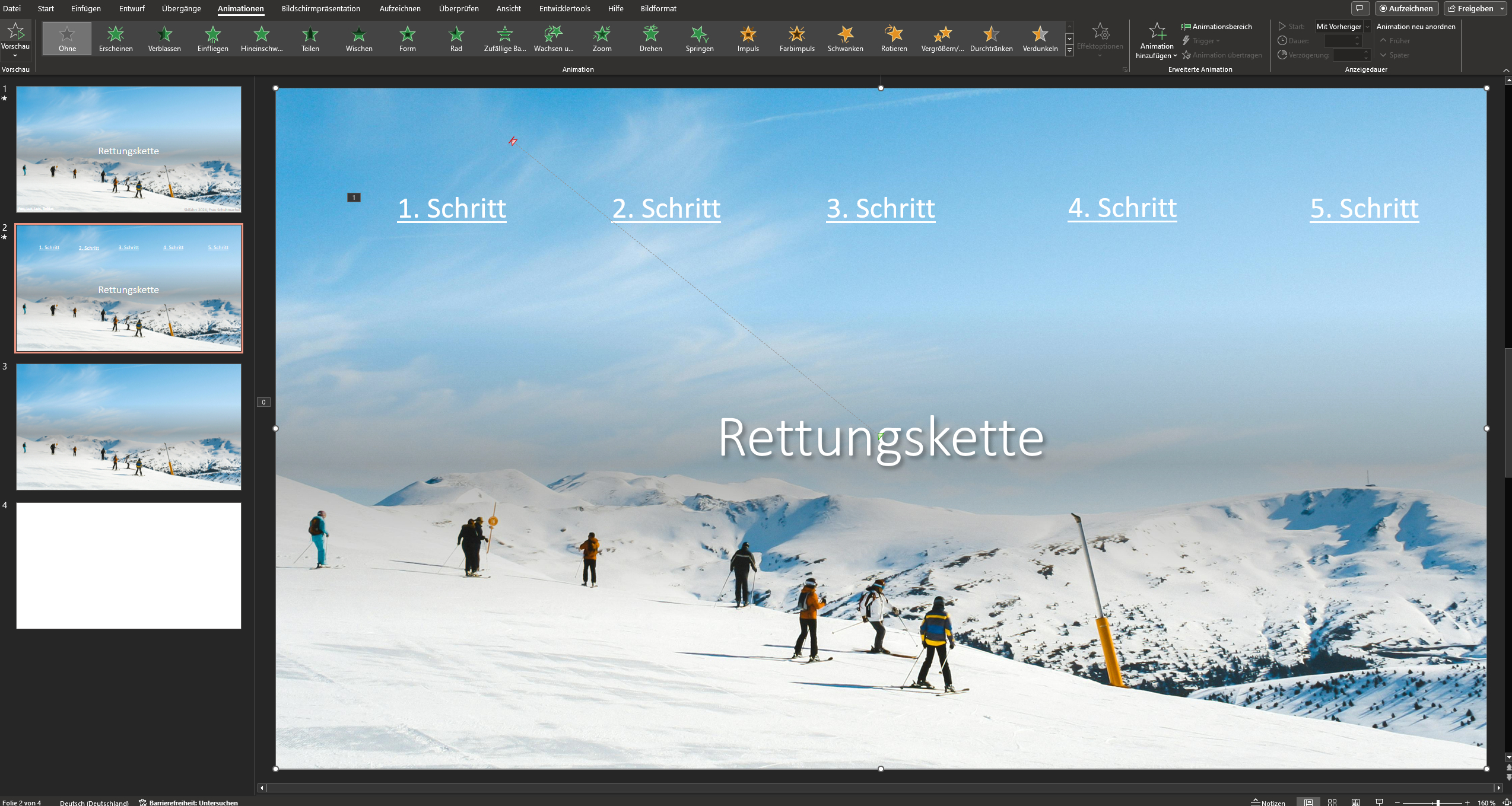Viewport: 1512px width, 806px height.
Task: Expand the animation gallery more button
Action: tap(1069, 51)
